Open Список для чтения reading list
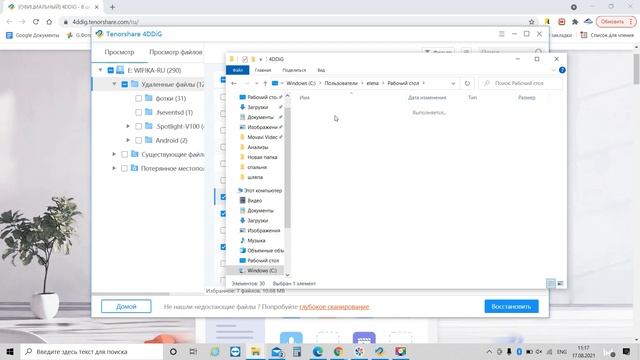Image resolution: width=640 pixels, height=360 pixels. [x=607, y=36]
